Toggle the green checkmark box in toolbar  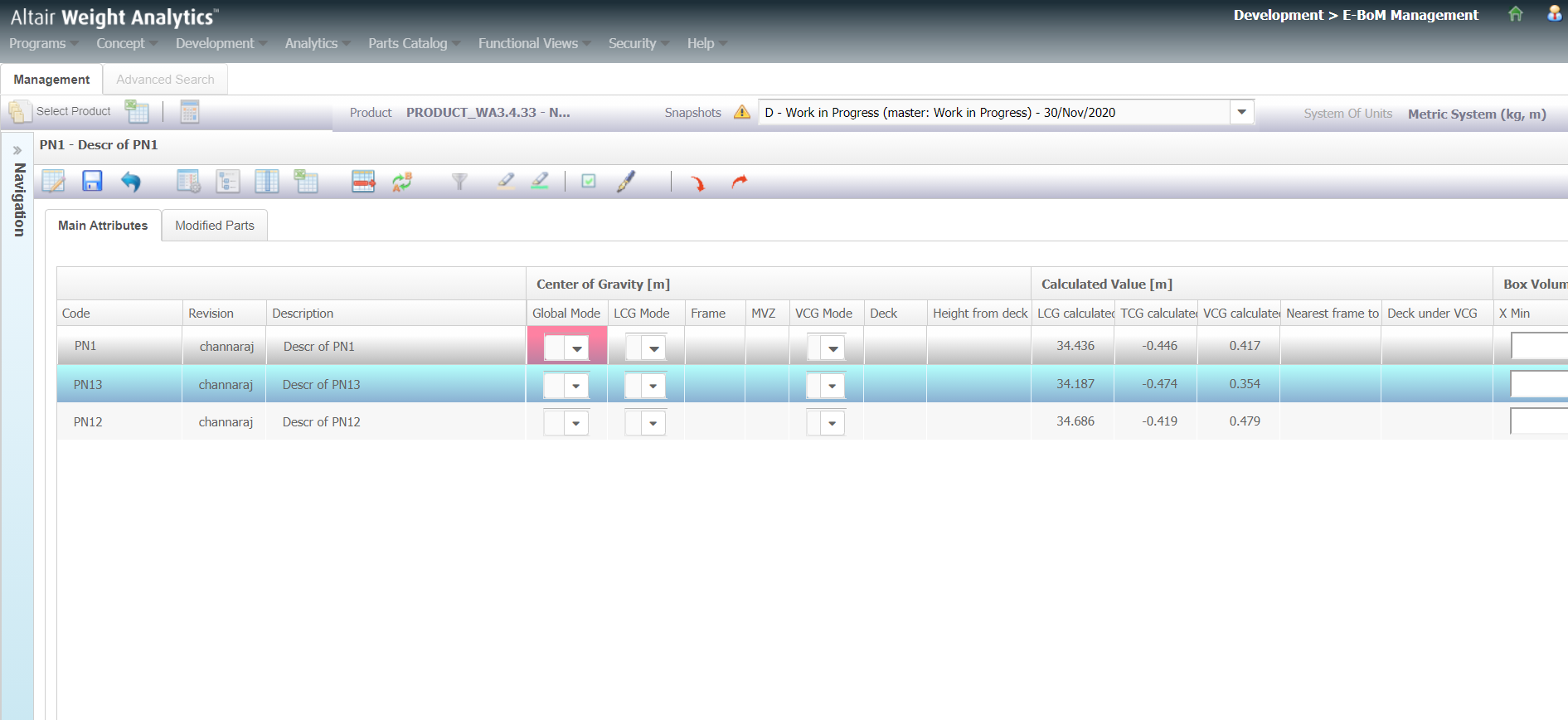(589, 181)
